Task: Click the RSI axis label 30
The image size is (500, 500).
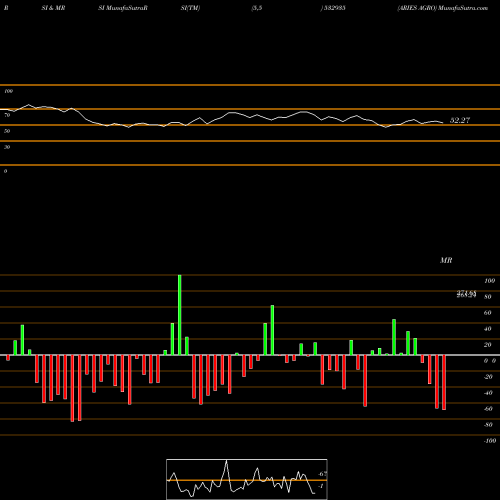Action: coord(7,147)
